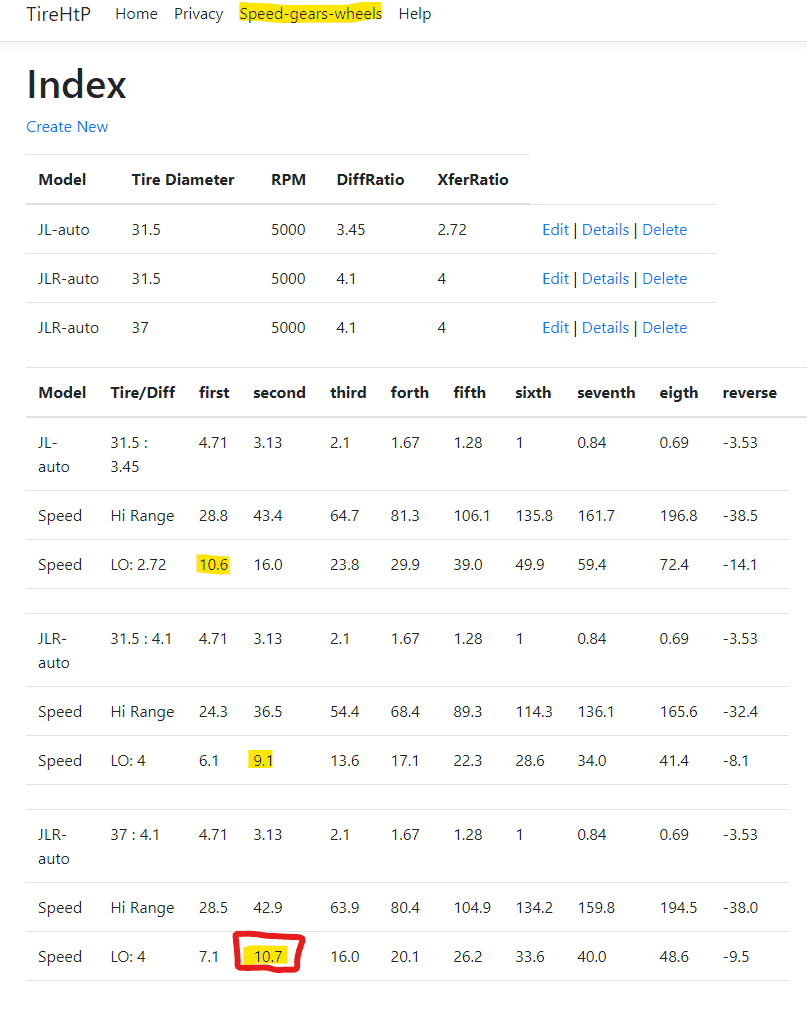Click the LO: 2.72 cell
The width and height of the screenshot is (807, 1020).
(139, 565)
